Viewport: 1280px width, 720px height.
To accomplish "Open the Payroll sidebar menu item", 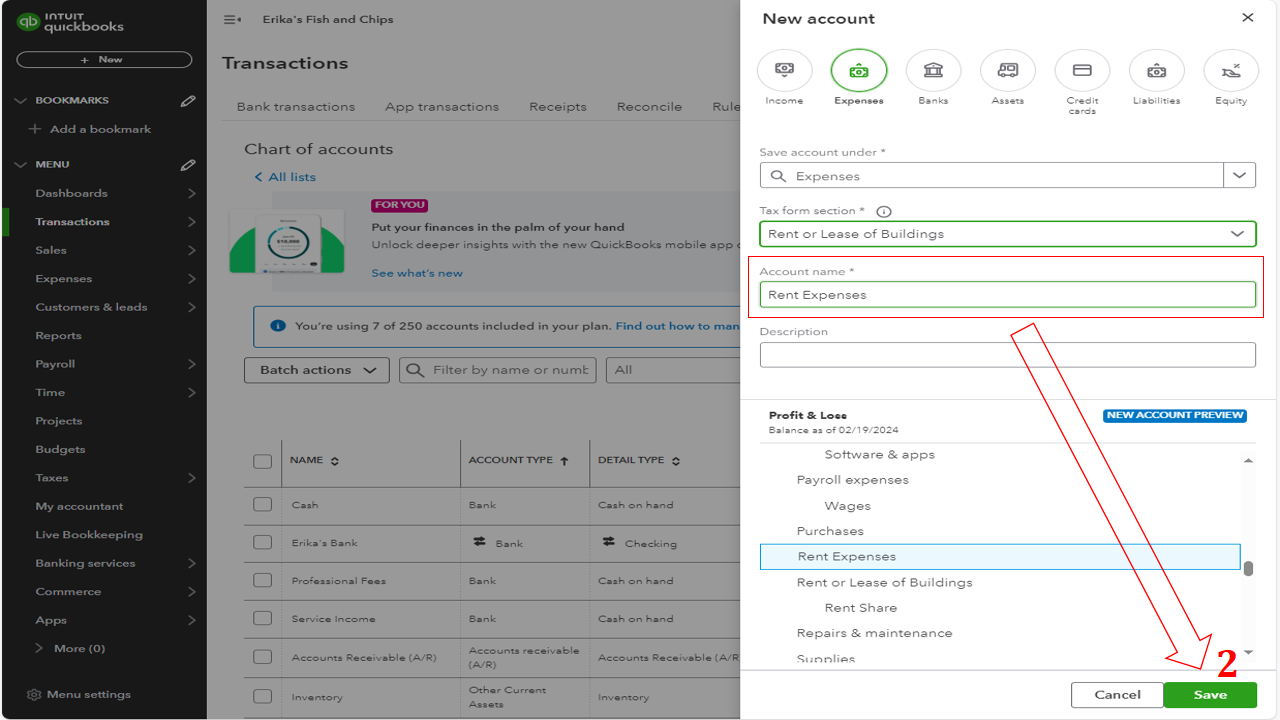I will (x=55, y=364).
